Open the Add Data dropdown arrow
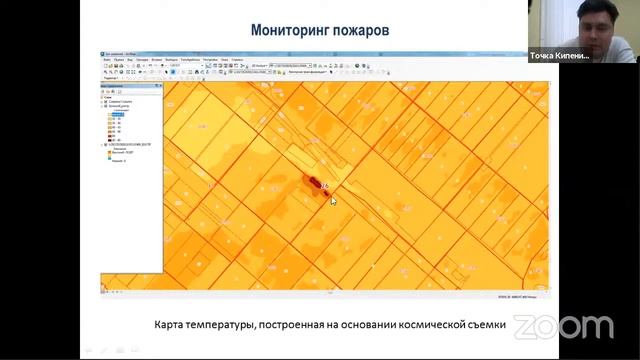The width and height of the screenshot is (640, 360). pyautogui.click(x=166, y=66)
